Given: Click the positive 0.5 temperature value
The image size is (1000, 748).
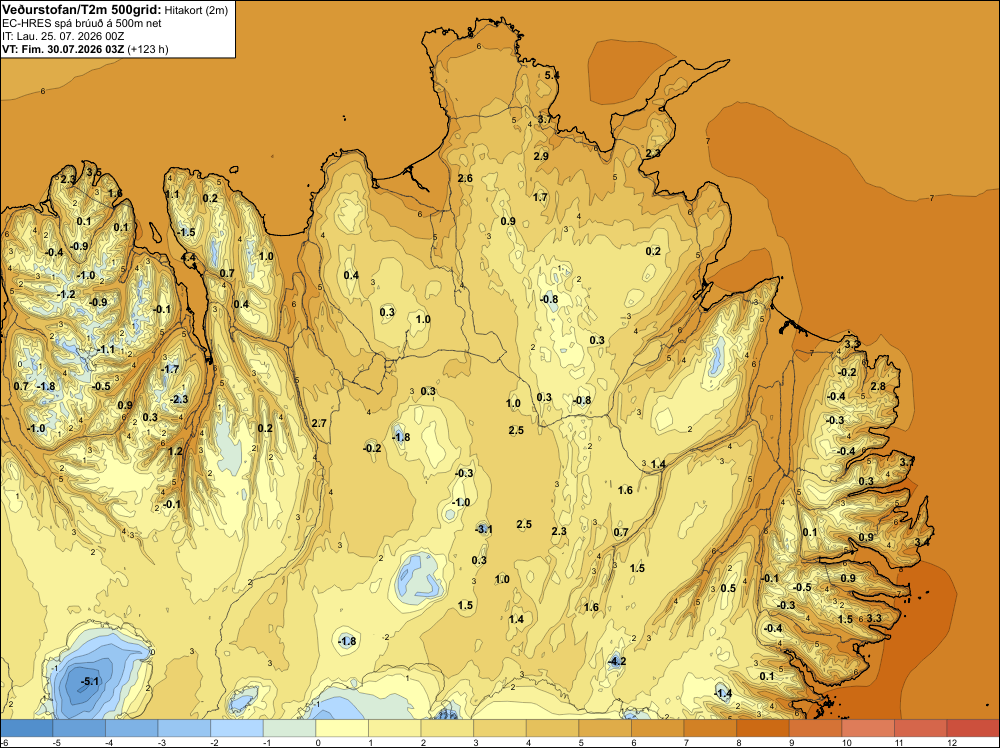Looking at the screenshot, I should point(728,588).
